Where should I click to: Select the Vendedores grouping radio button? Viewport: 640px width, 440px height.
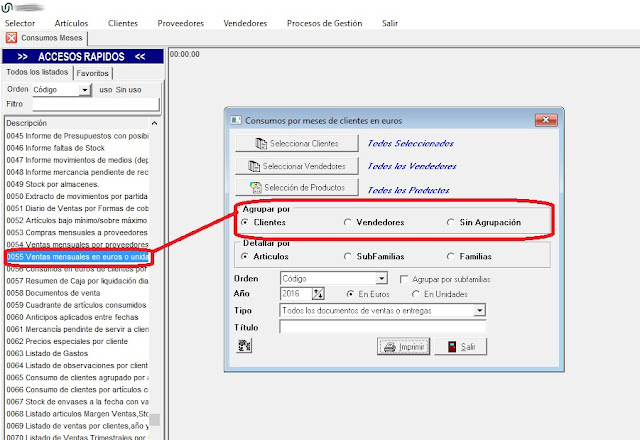[348, 222]
